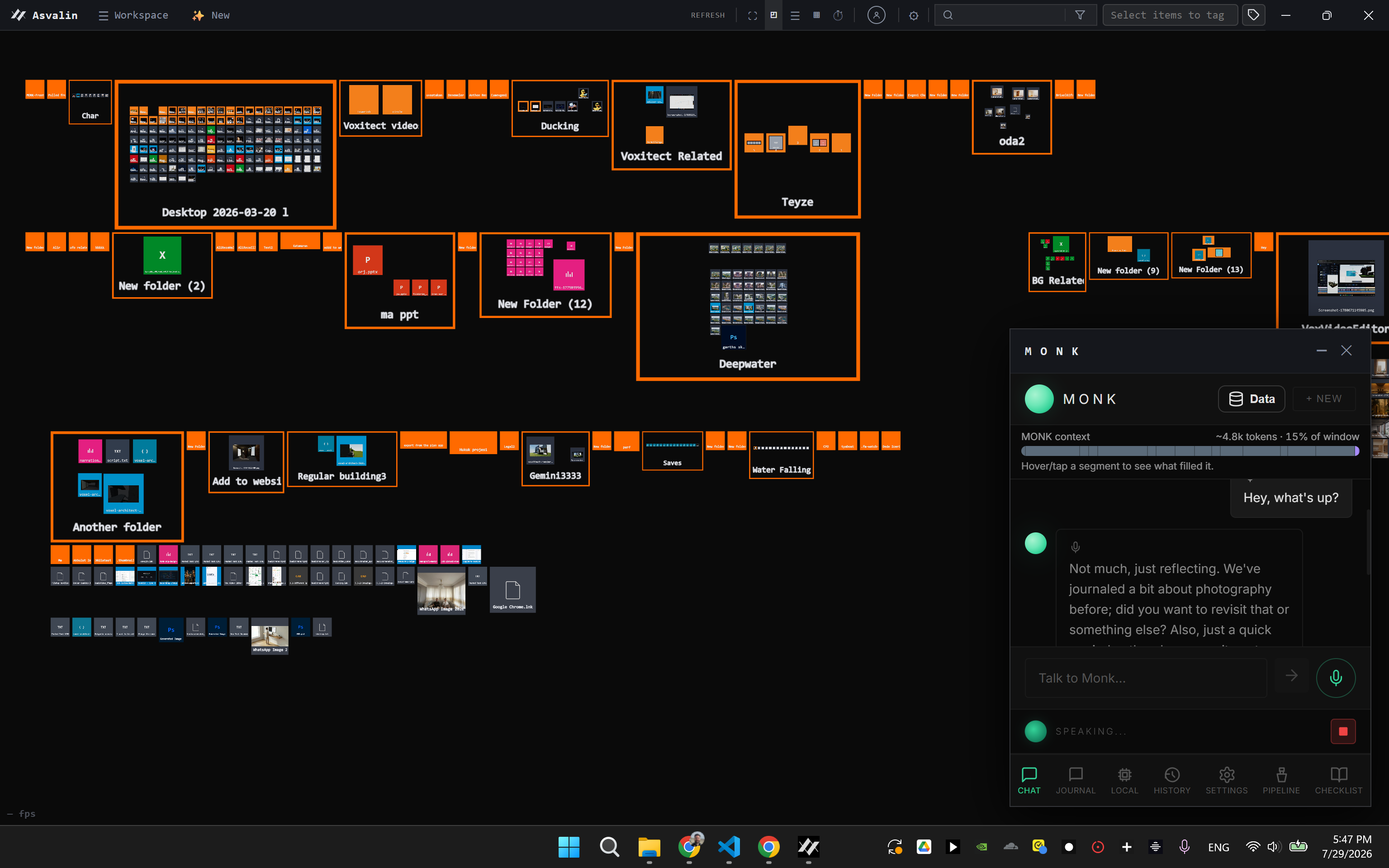
Task: Switch to grid view icon
Action: (x=816, y=15)
